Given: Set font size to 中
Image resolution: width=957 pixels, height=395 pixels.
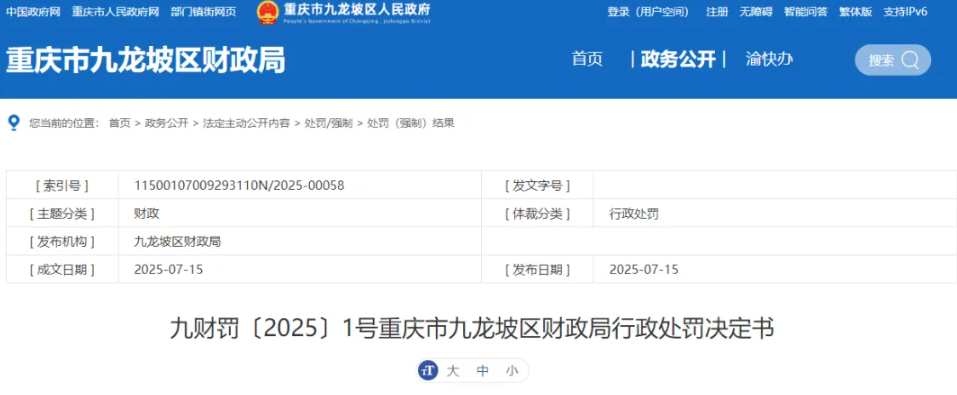Looking at the screenshot, I should tap(483, 371).
